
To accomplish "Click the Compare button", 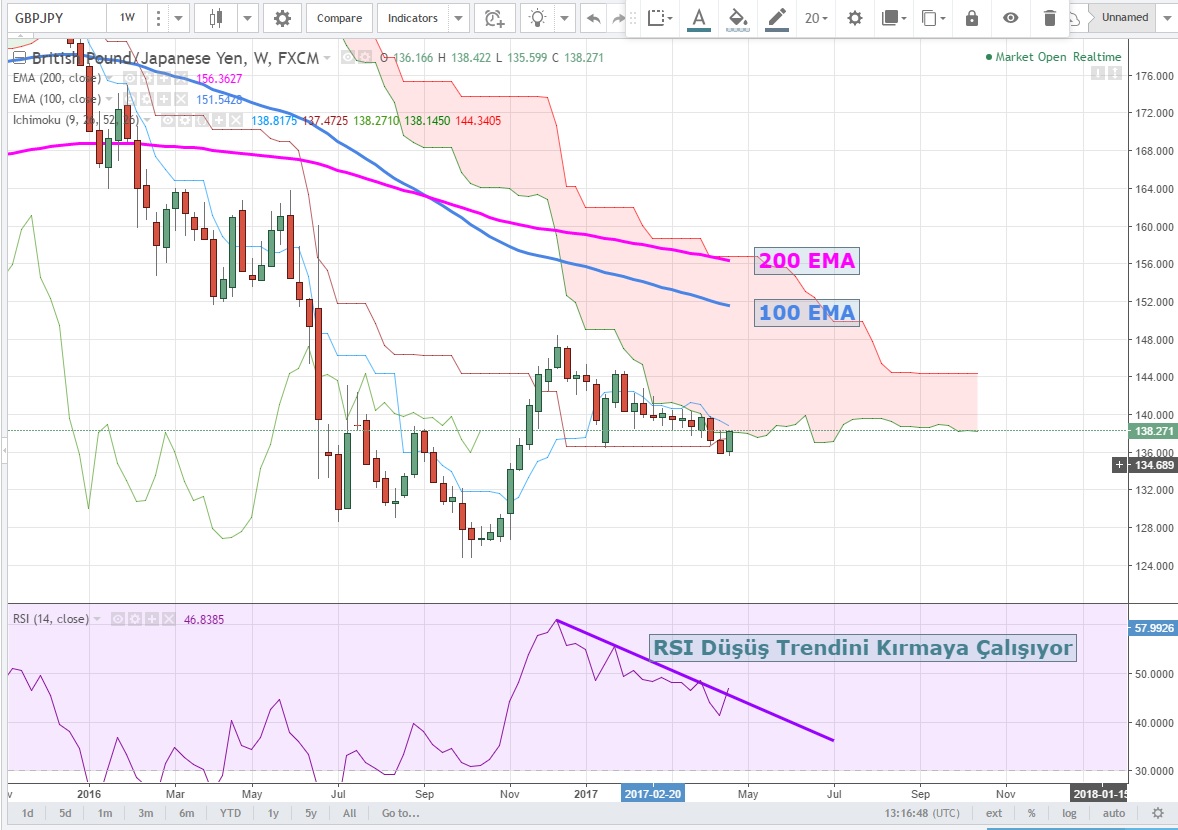I will pos(340,18).
